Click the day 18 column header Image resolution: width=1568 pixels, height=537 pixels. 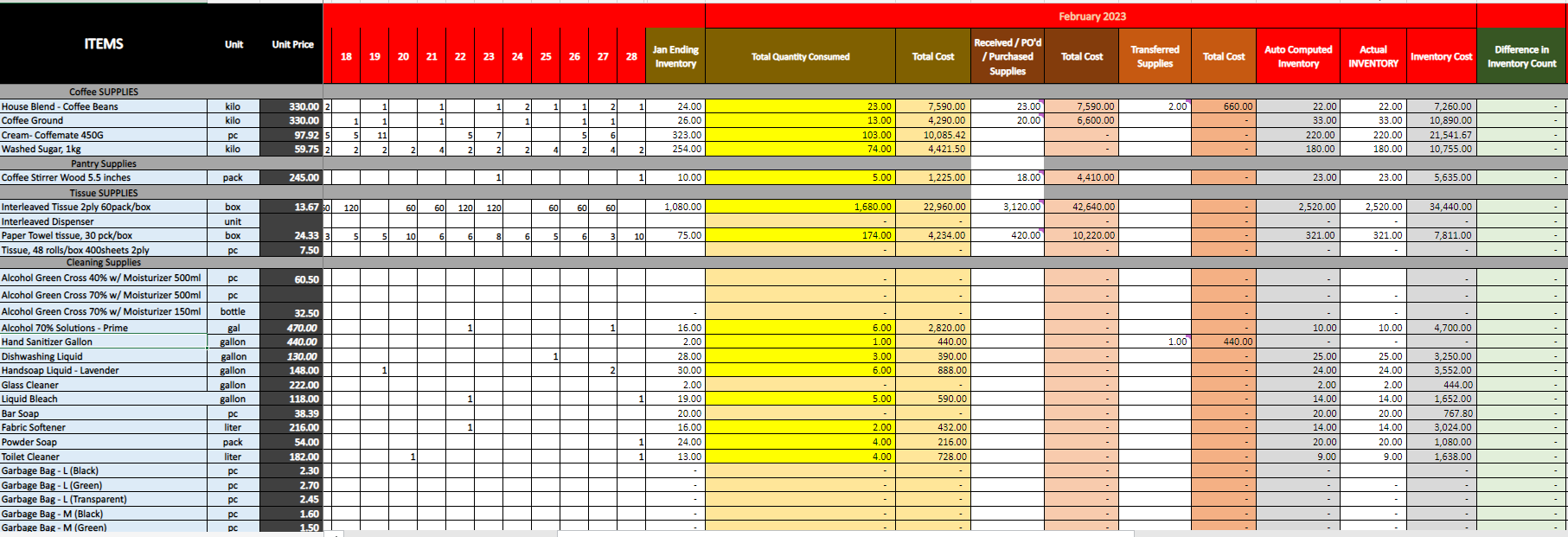click(x=346, y=56)
